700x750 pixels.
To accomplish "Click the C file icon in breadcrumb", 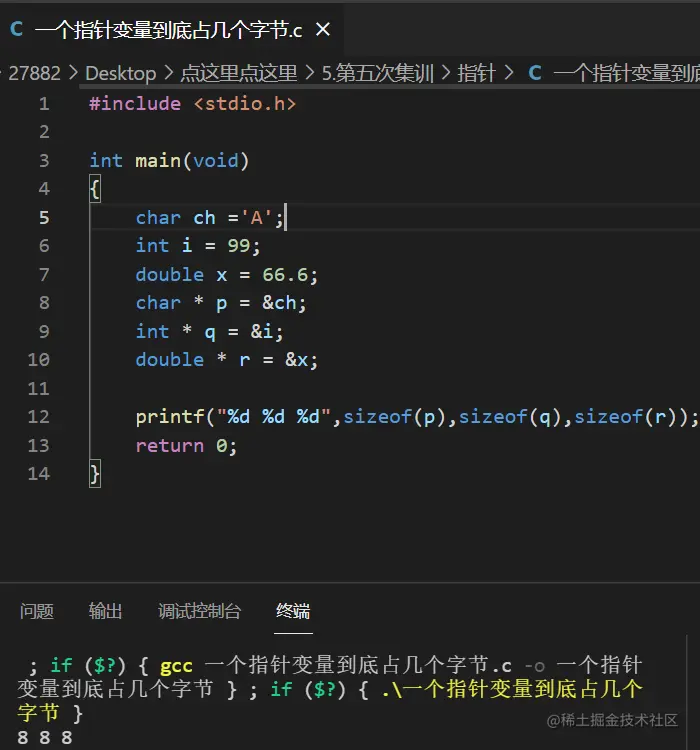I will [535, 74].
